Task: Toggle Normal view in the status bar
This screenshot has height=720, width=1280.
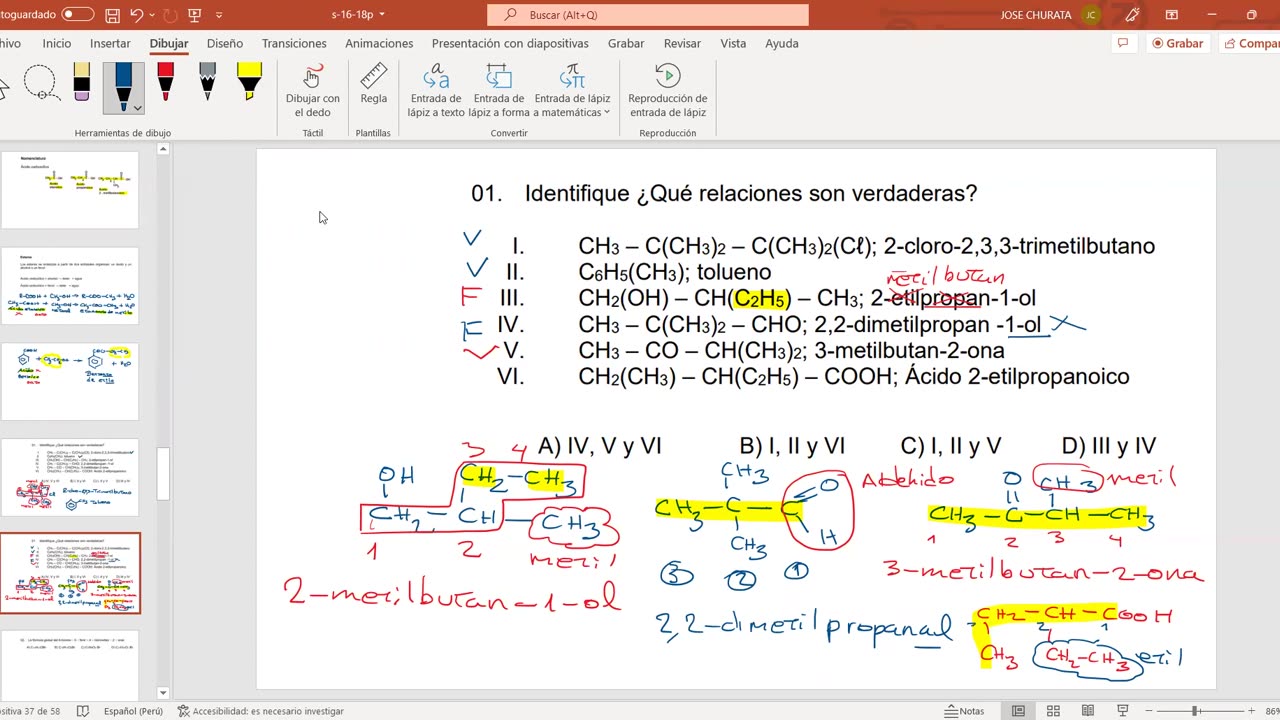Action: pos(1018,711)
